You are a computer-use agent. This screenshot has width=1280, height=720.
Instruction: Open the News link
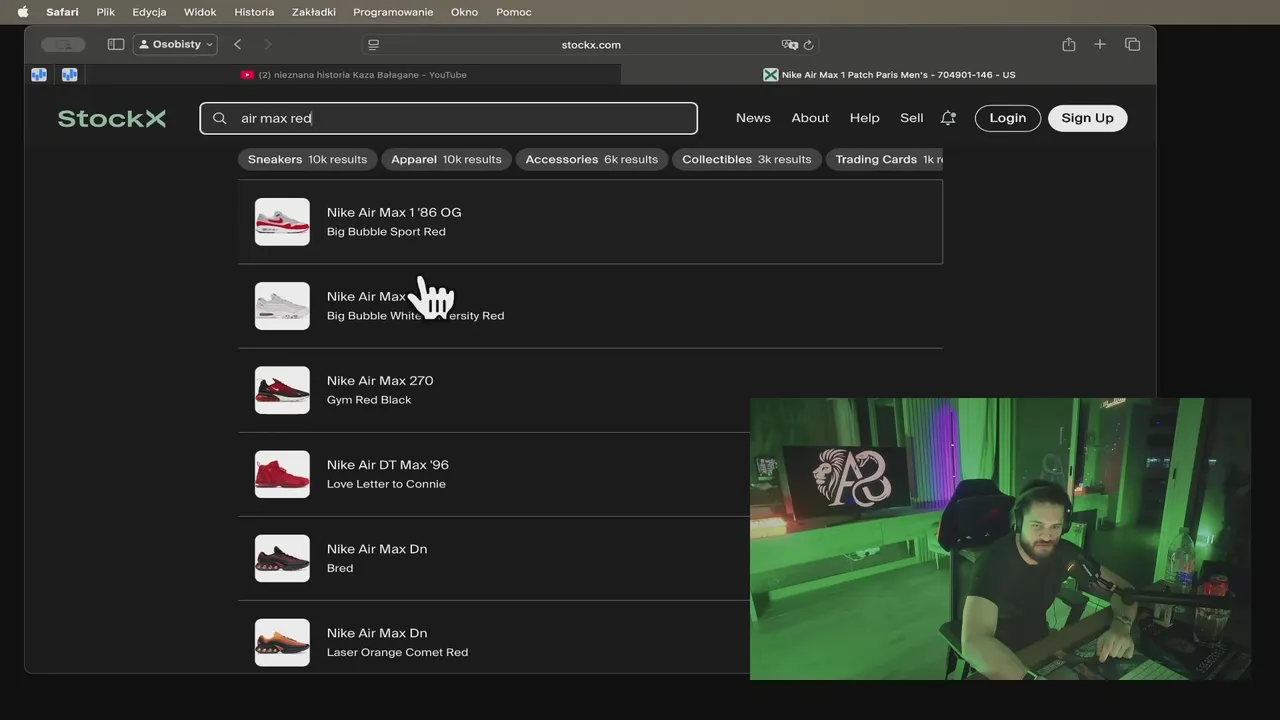pos(753,118)
